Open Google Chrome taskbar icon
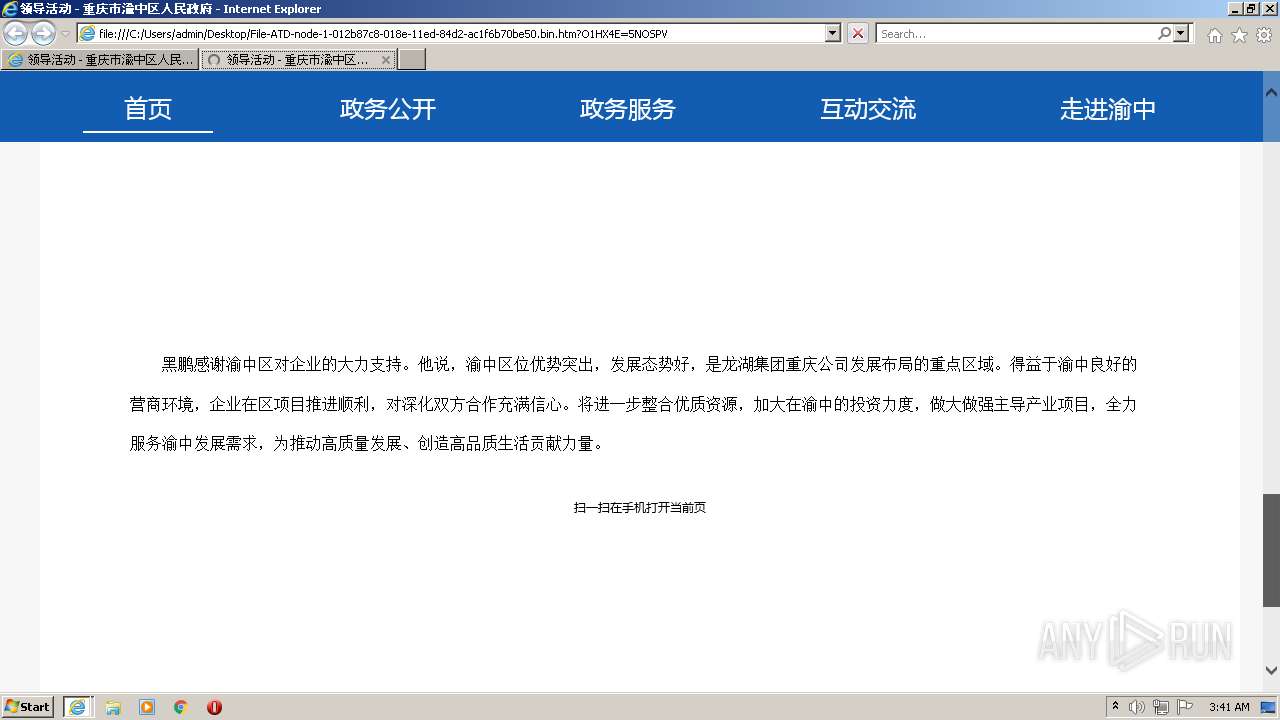 click(181, 707)
